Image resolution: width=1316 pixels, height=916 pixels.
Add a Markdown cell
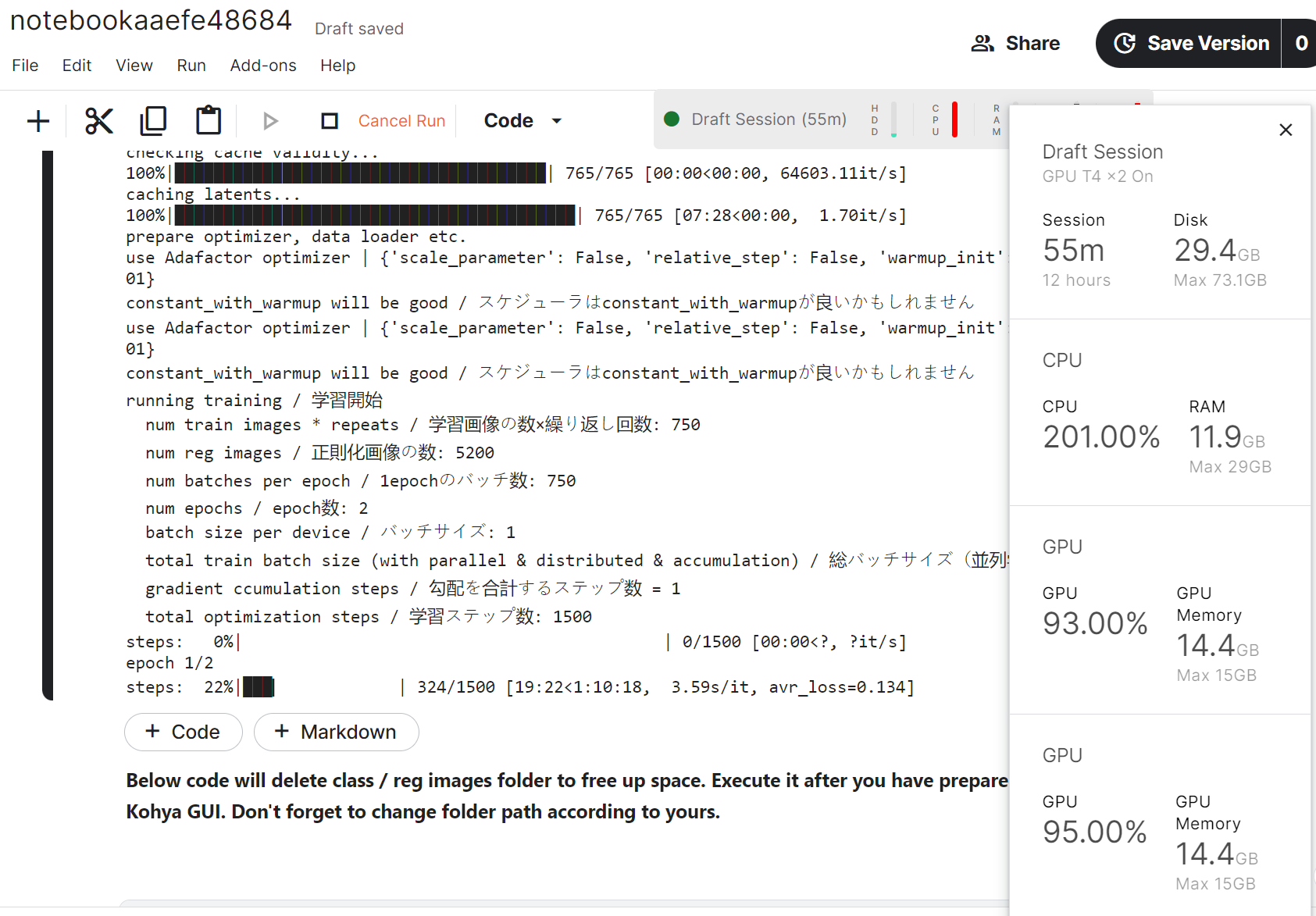pyautogui.click(x=336, y=732)
